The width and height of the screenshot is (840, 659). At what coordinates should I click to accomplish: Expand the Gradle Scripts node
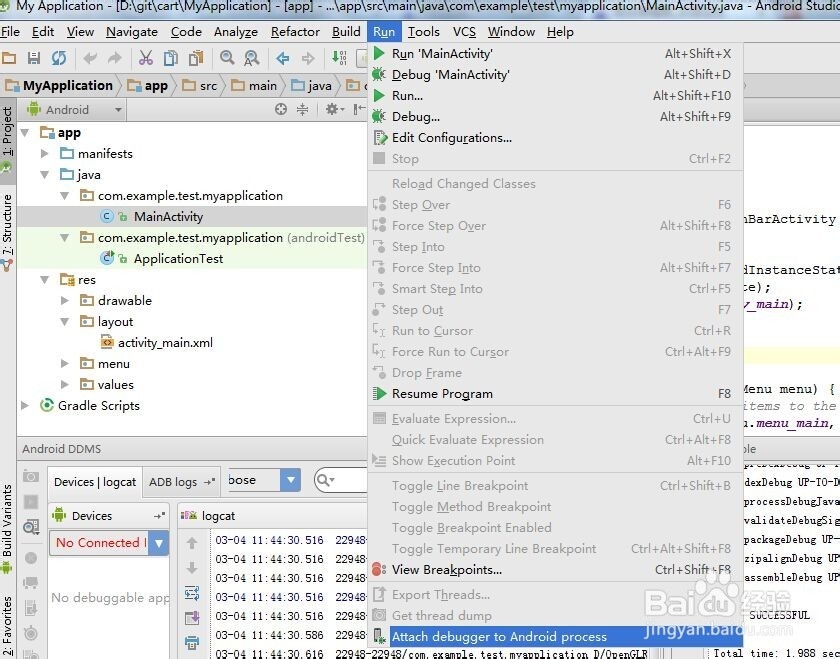(25, 406)
